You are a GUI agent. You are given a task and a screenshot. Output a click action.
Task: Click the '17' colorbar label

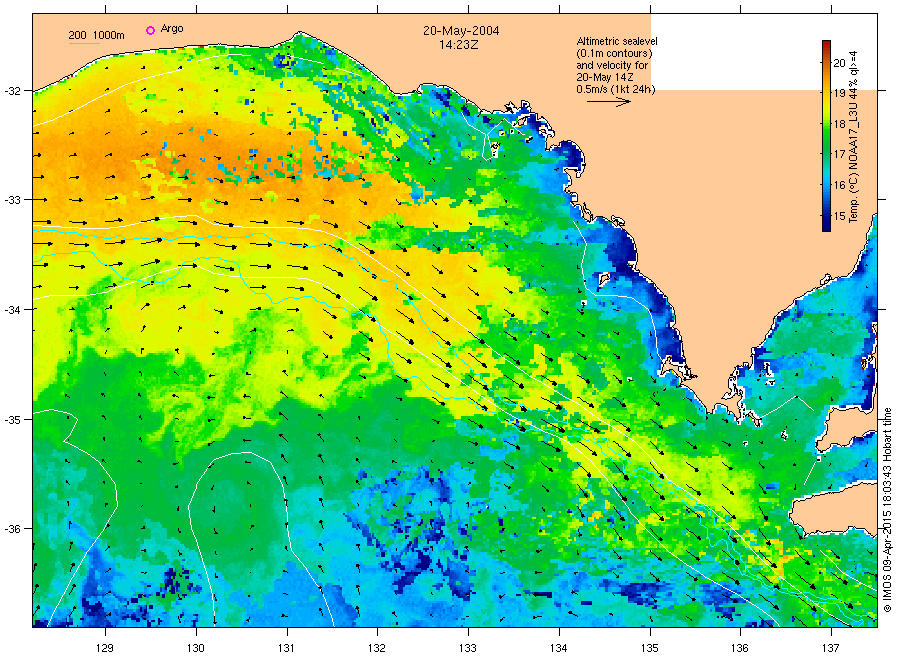(839, 154)
